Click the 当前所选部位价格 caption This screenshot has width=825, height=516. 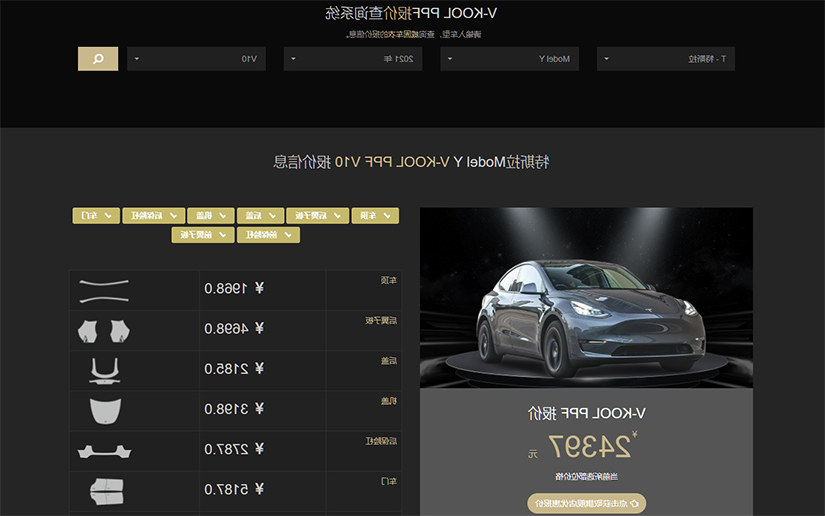click(586, 477)
